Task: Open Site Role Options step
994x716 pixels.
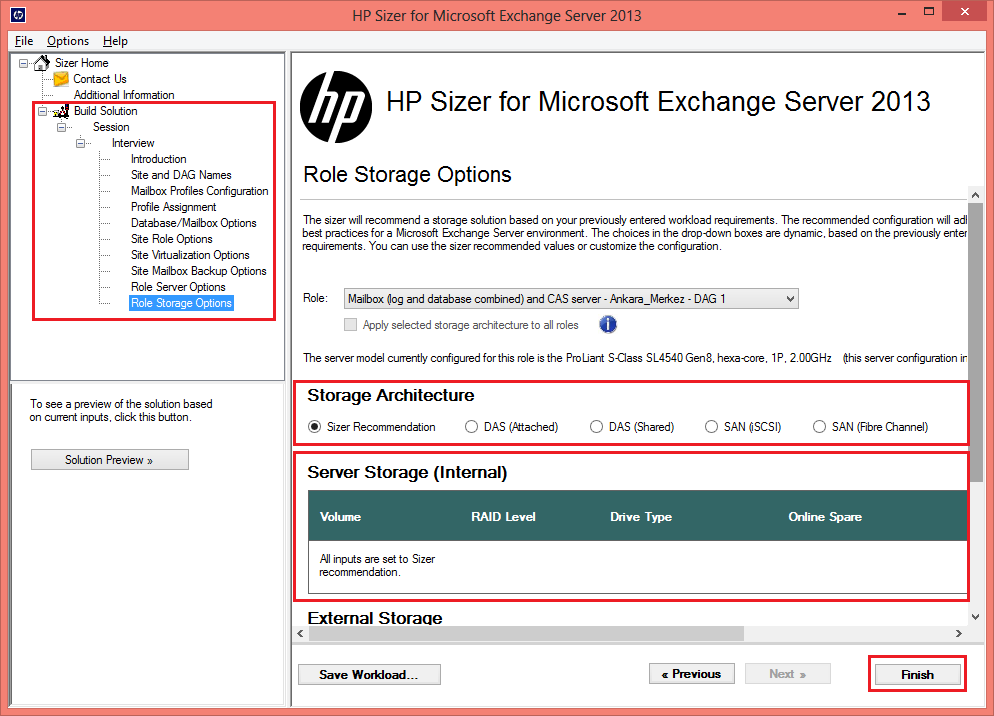Action: [172, 239]
